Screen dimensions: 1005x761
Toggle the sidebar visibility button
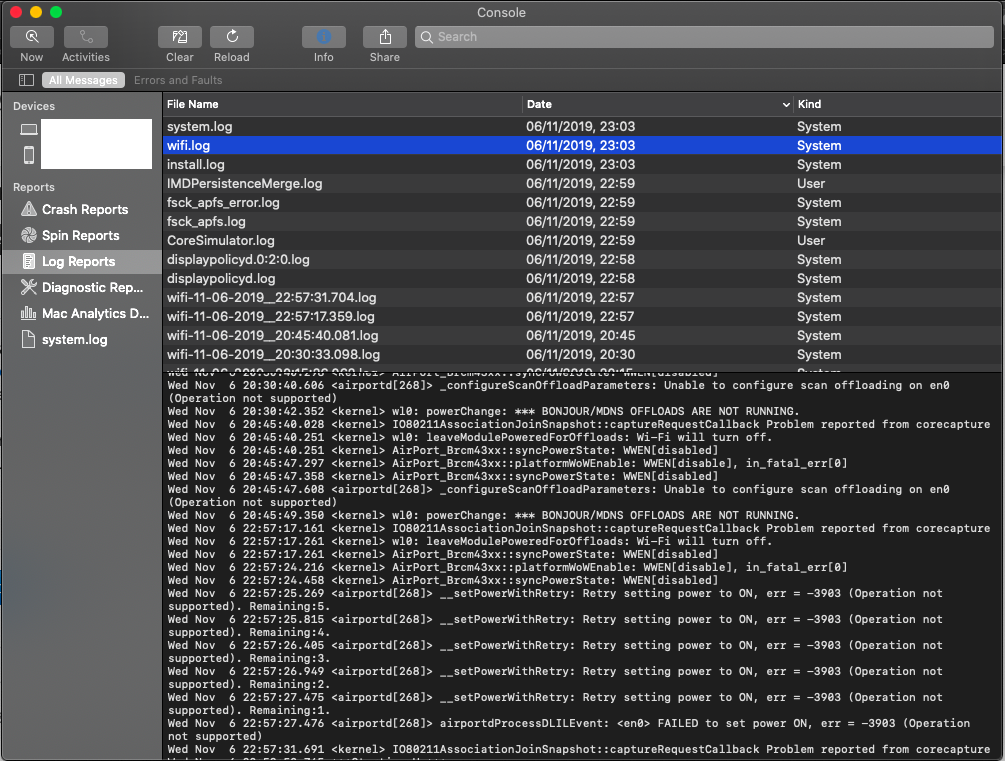click(x=25, y=80)
